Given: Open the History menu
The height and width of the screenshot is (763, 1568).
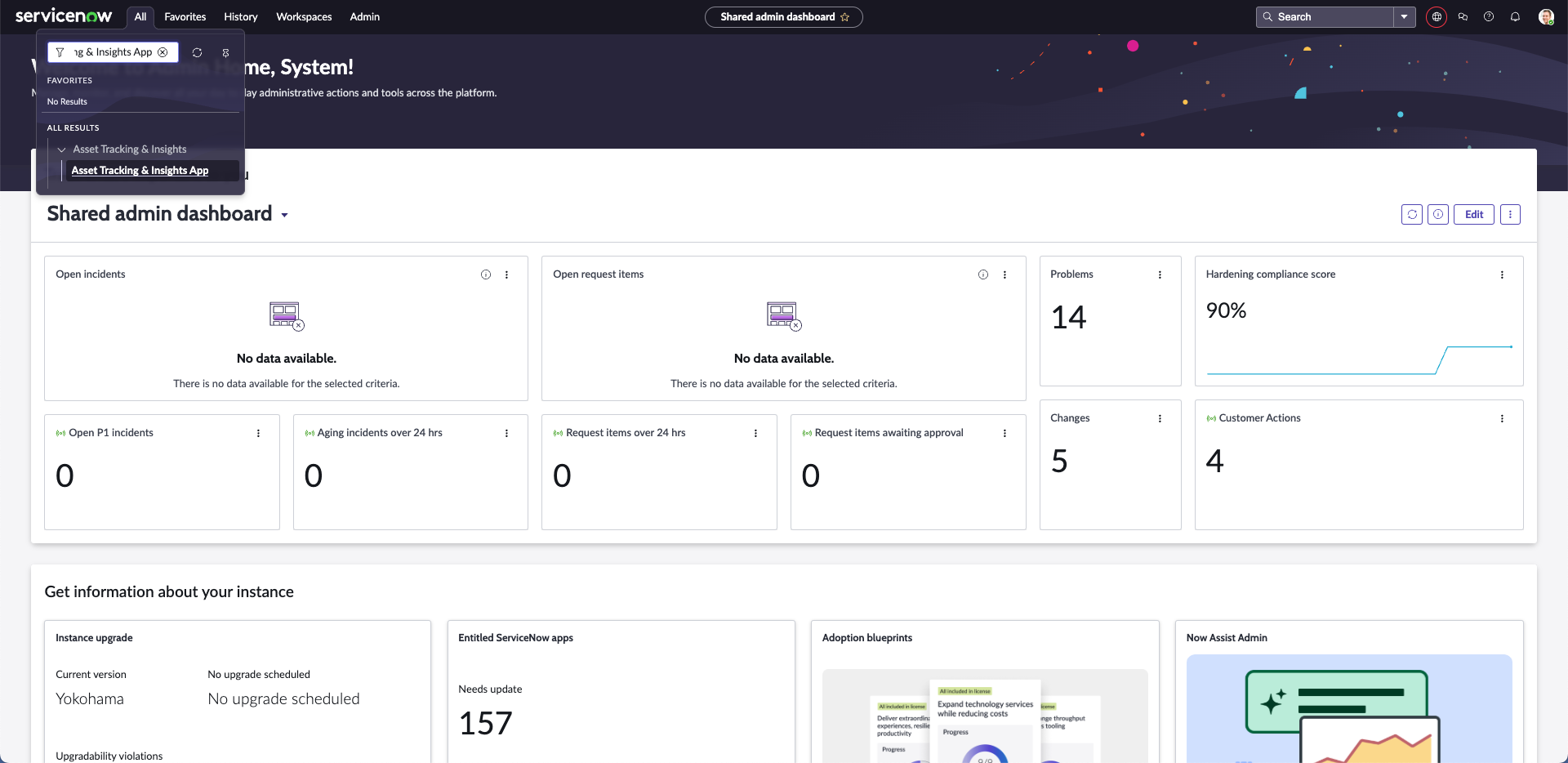Looking at the screenshot, I should pos(241,16).
